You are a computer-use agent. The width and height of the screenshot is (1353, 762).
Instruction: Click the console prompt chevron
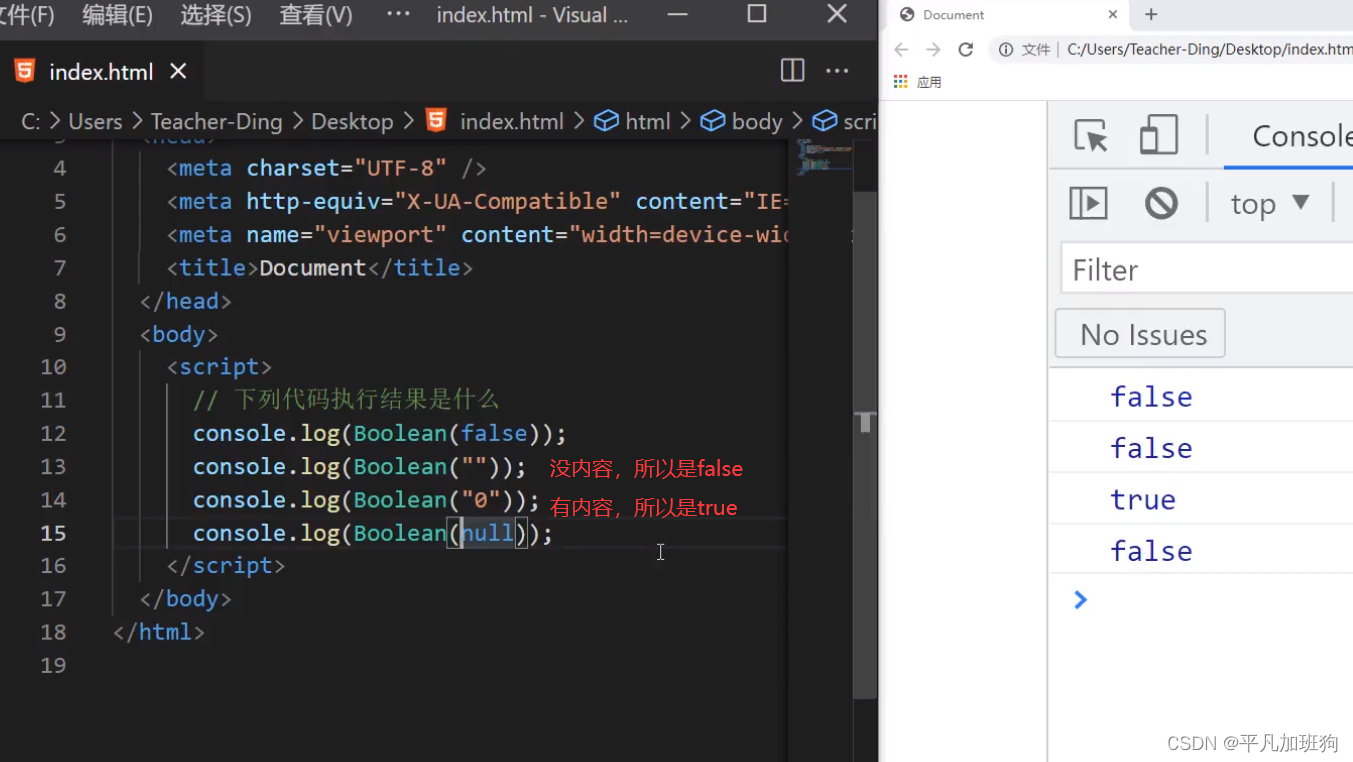(1080, 599)
